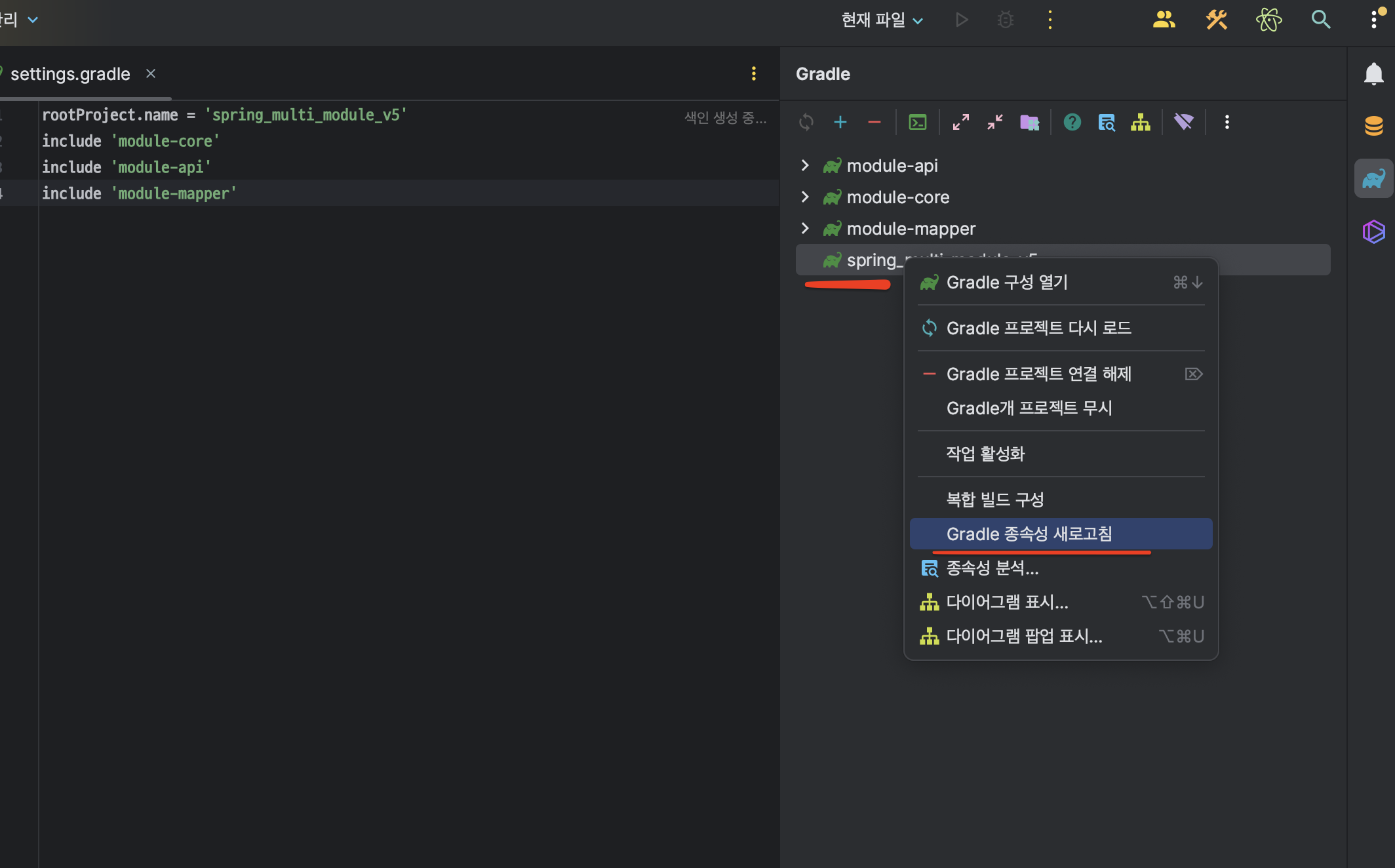Image resolution: width=1395 pixels, height=868 pixels.
Task: Click the Search Everywhere magnifier icon
Action: click(1320, 20)
